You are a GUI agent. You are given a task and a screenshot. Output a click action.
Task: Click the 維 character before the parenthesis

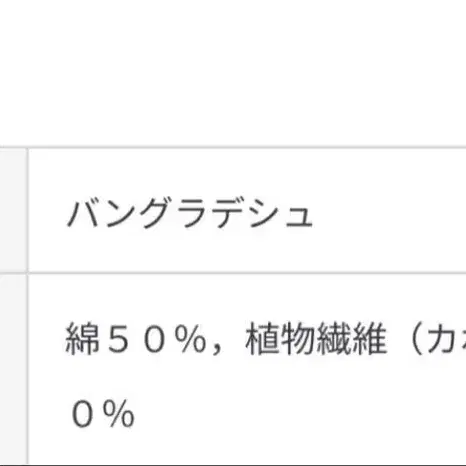pos(369,339)
